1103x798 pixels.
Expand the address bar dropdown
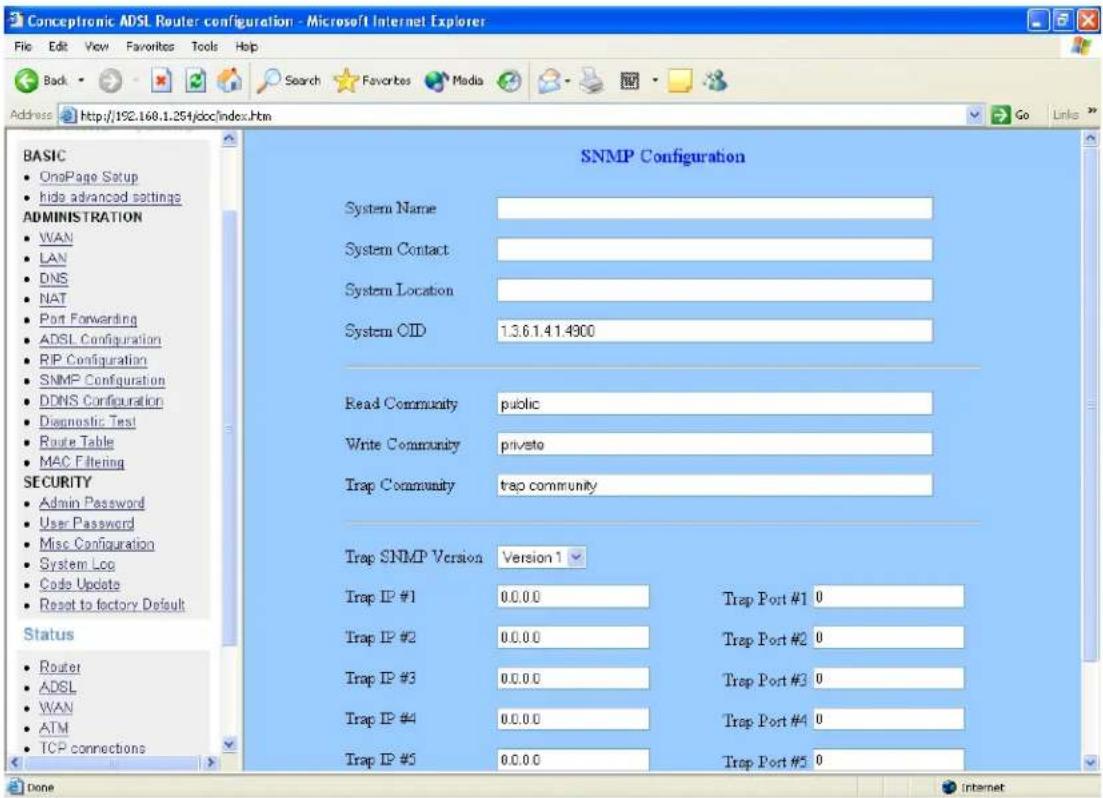tap(974, 115)
